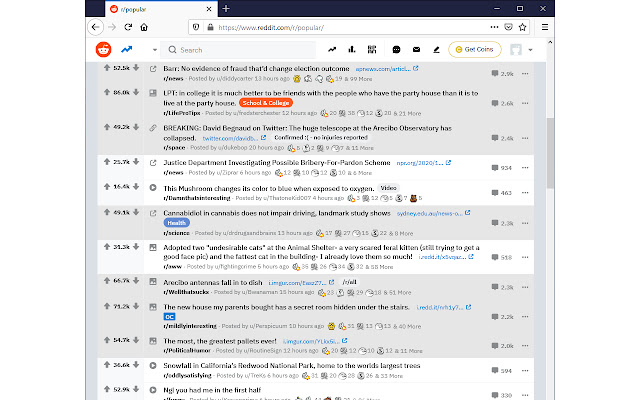Click the user avatar icon
The image size is (640, 400).
point(516,50)
